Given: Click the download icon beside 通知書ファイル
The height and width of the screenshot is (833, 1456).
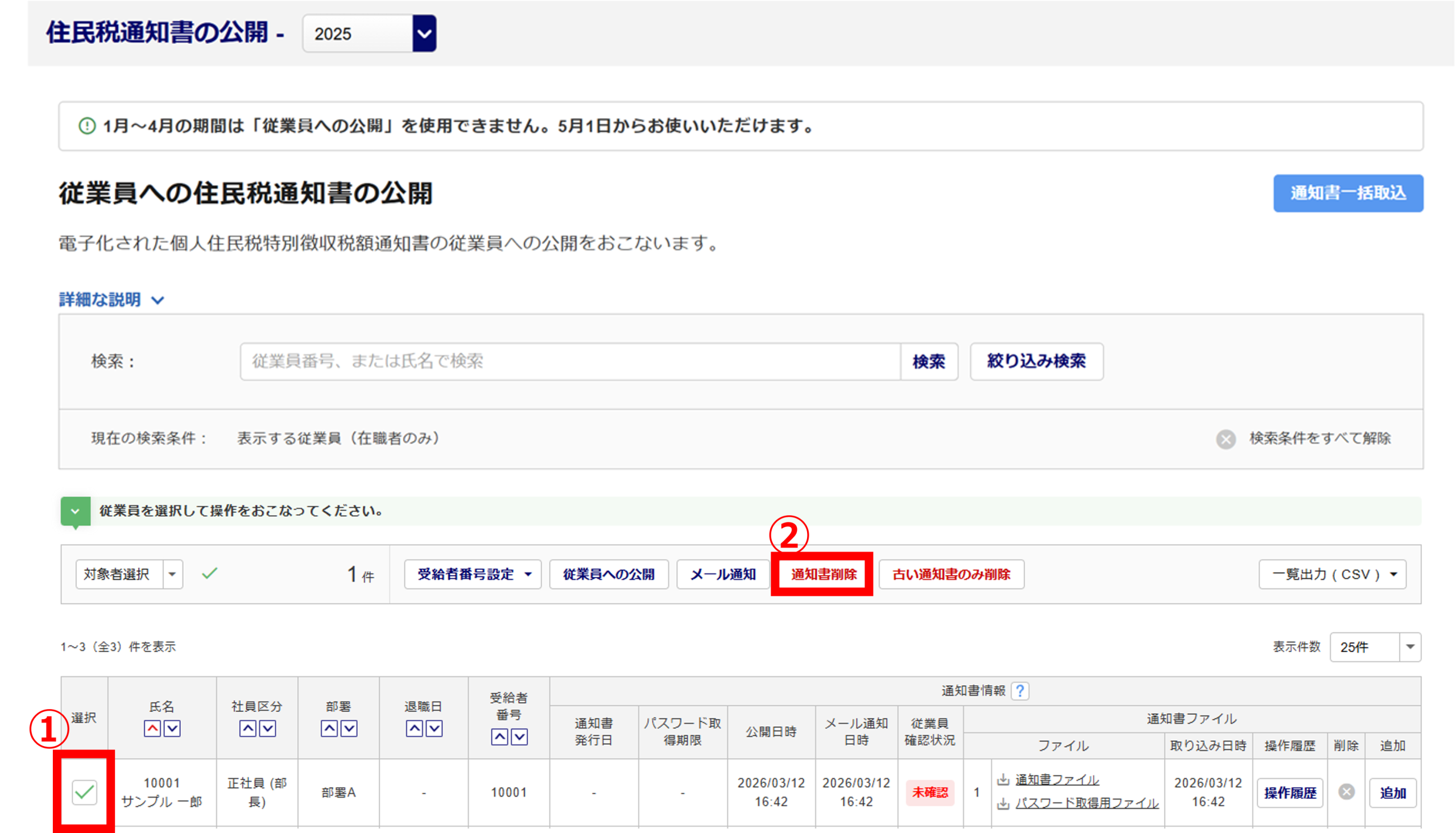Looking at the screenshot, I should (1003, 780).
